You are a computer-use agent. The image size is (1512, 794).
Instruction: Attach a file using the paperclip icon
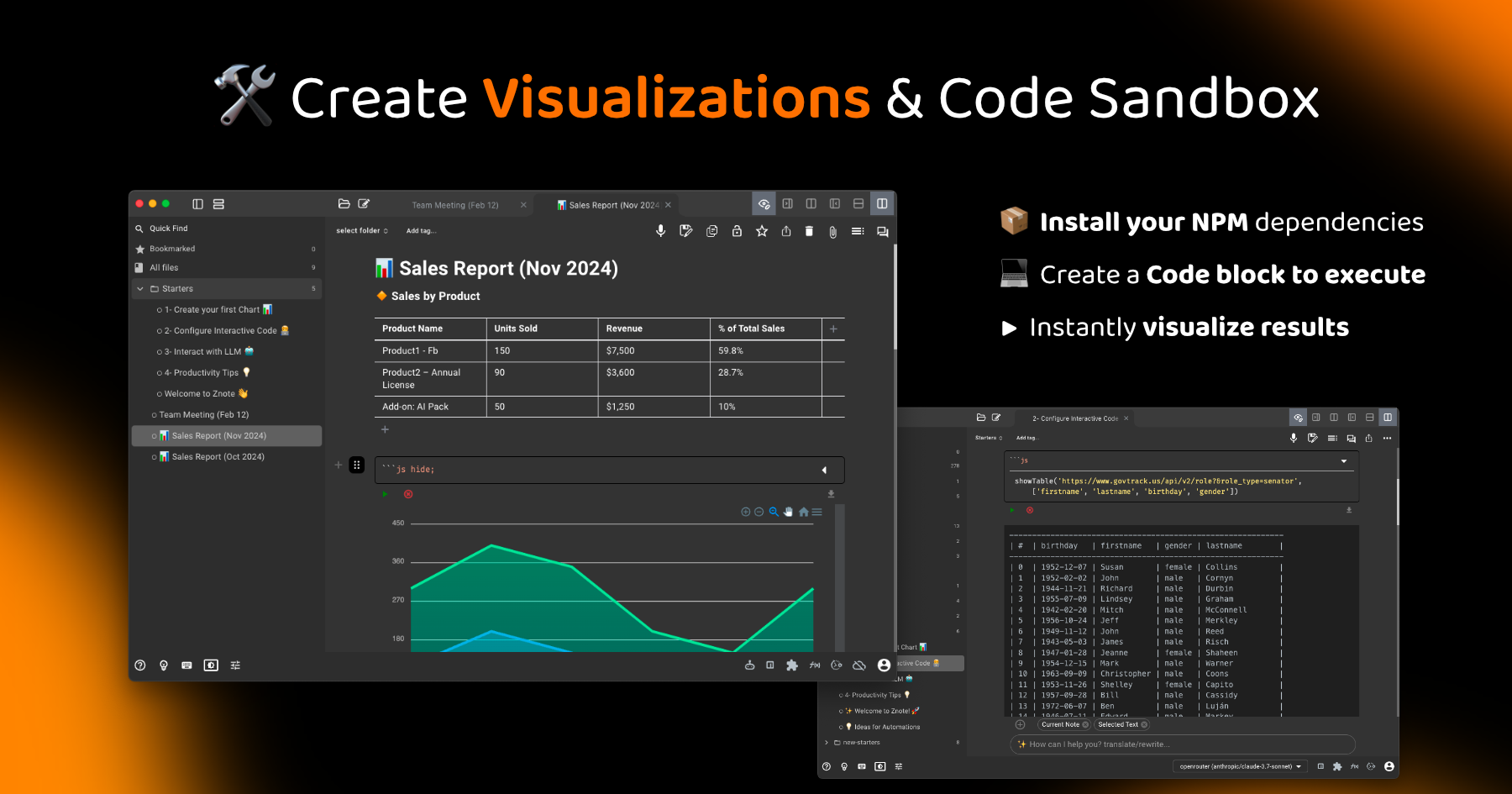(x=832, y=232)
